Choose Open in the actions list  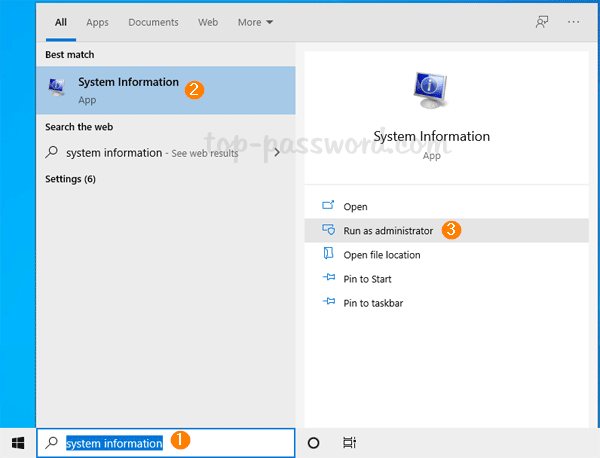click(446, 207)
